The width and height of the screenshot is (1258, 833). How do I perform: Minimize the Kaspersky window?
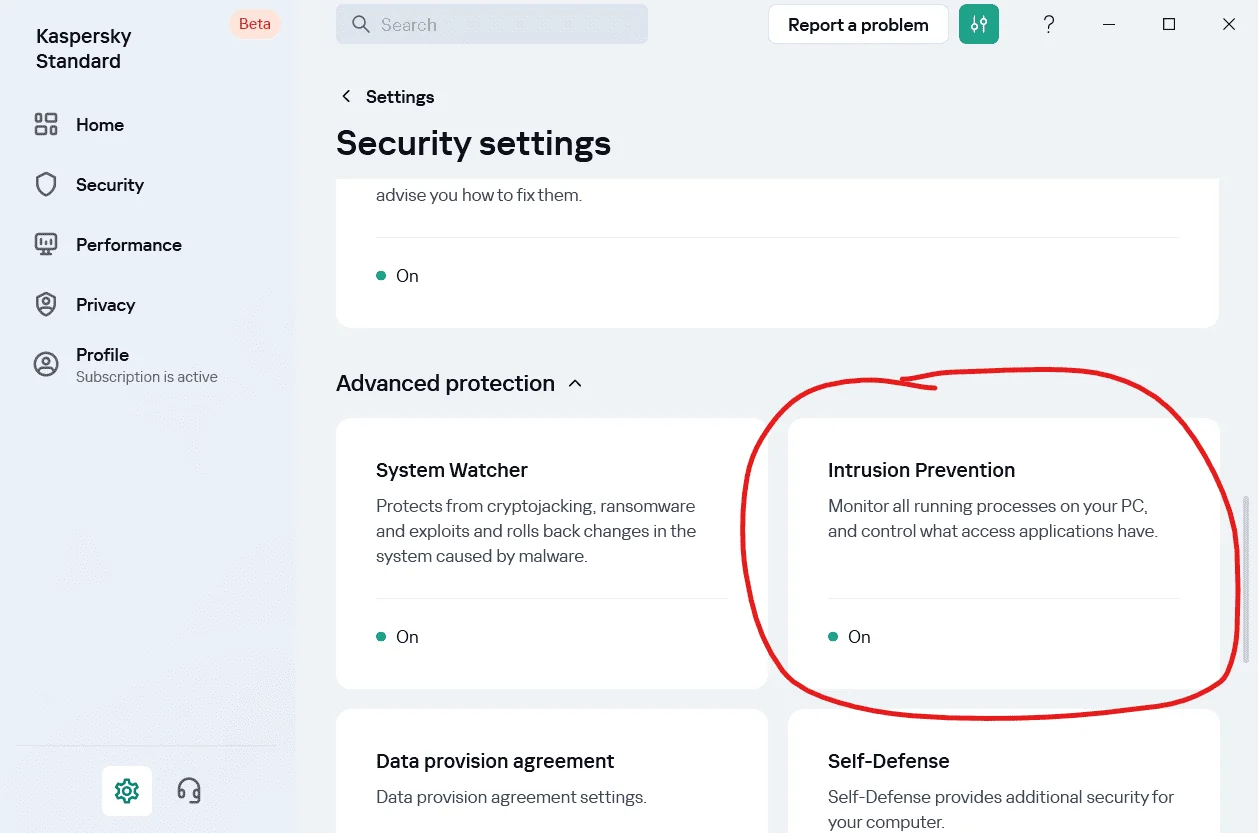1109,24
